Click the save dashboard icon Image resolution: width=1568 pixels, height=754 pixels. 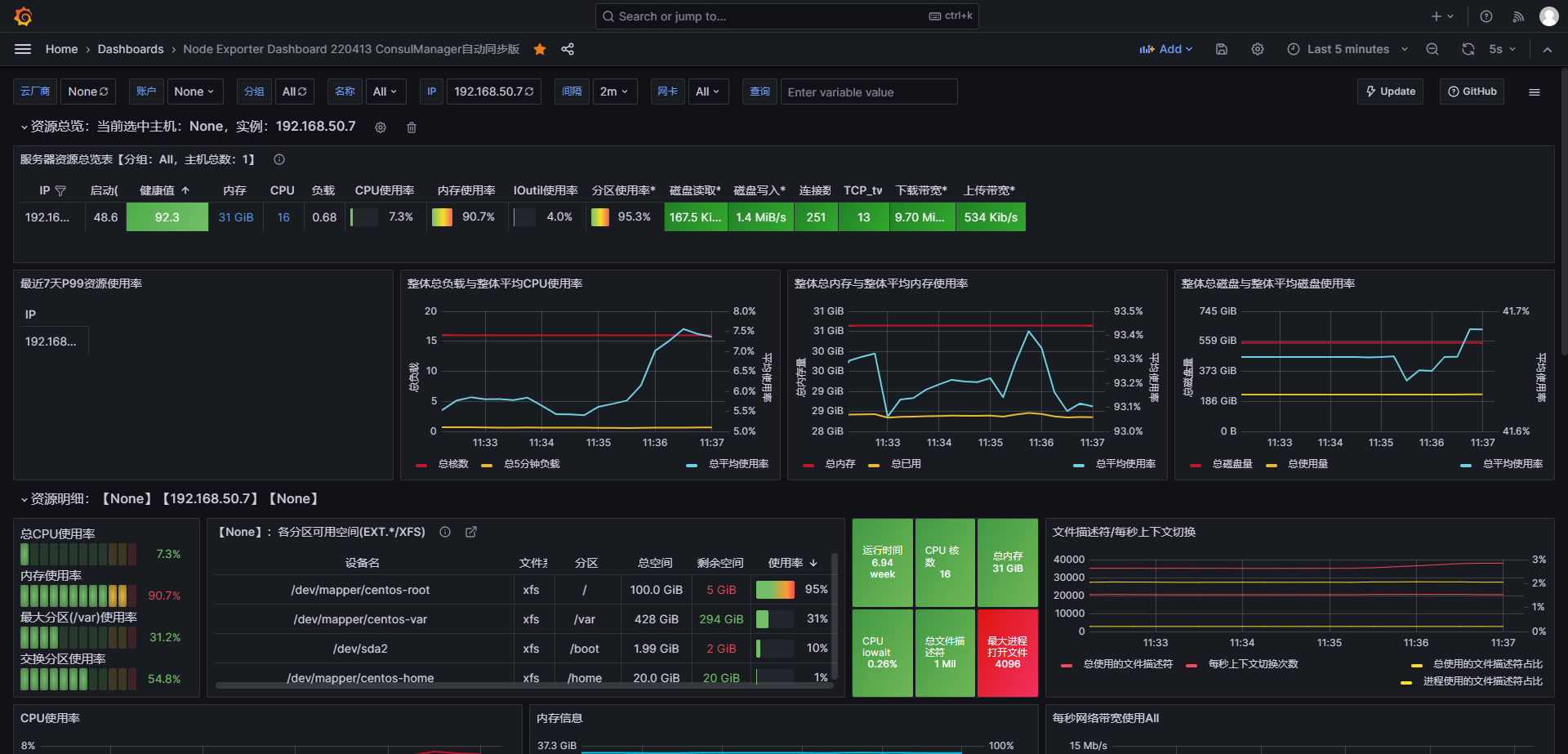tap(1222, 49)
